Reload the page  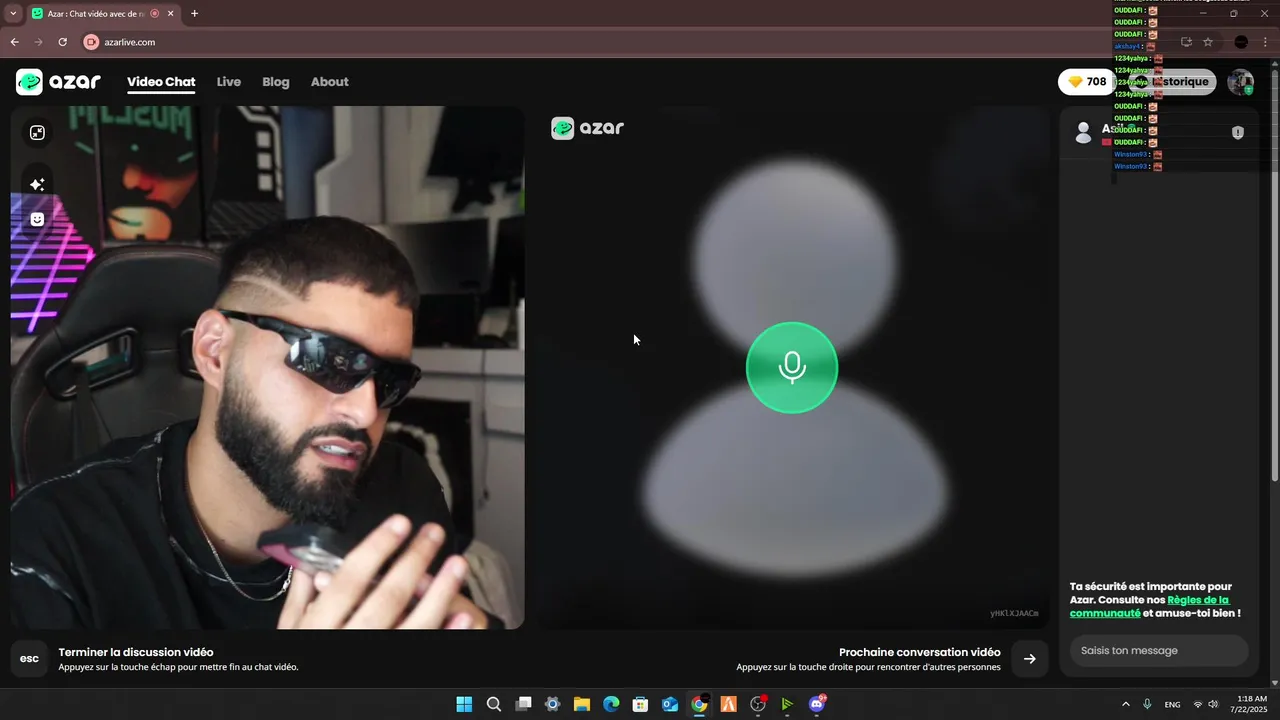tap(62, 42)
